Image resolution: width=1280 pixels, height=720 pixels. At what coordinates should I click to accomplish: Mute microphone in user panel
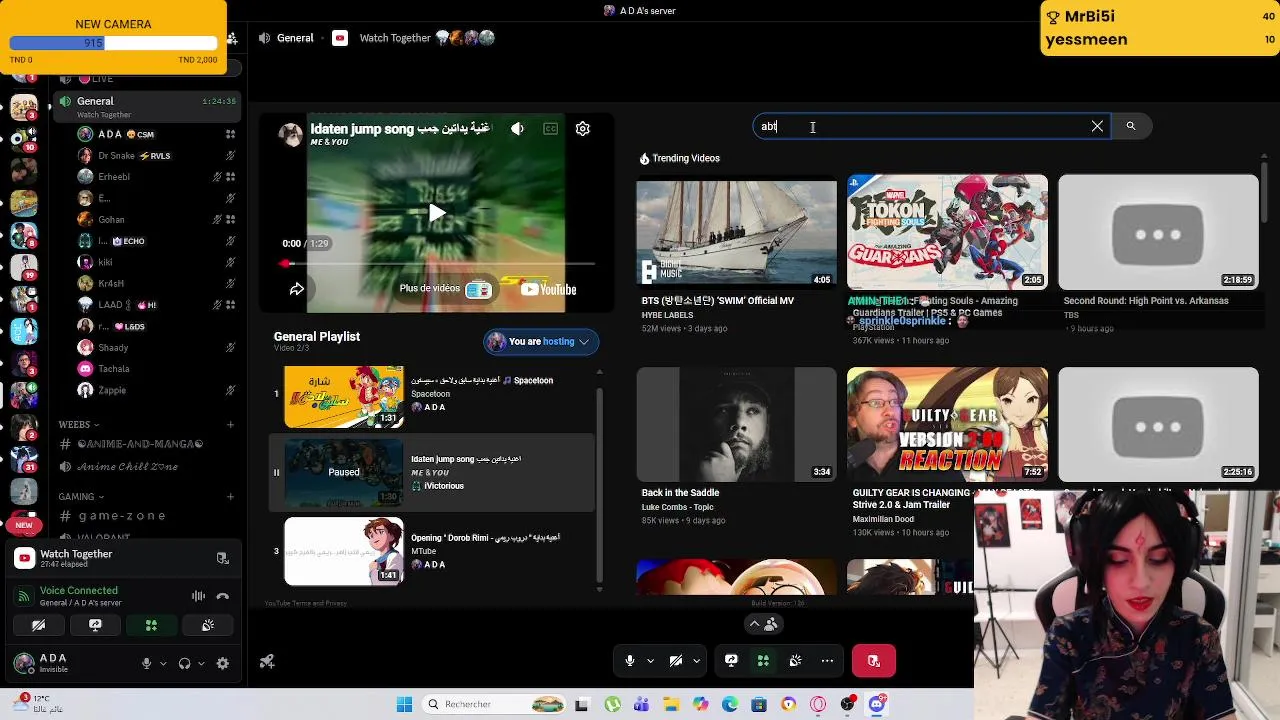(x=146, y=663)
